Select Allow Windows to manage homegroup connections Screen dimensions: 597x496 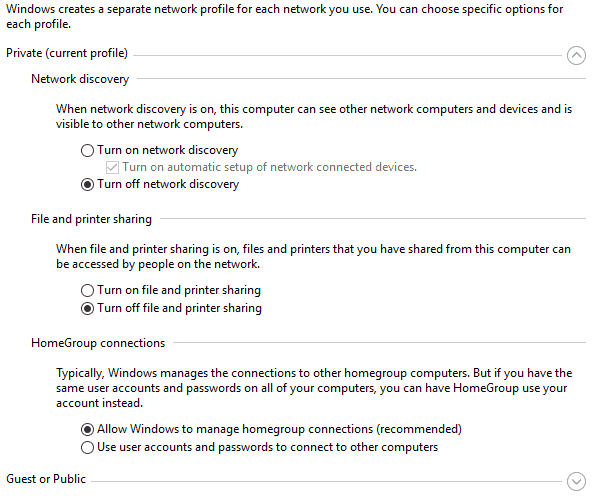pos(87,429)
